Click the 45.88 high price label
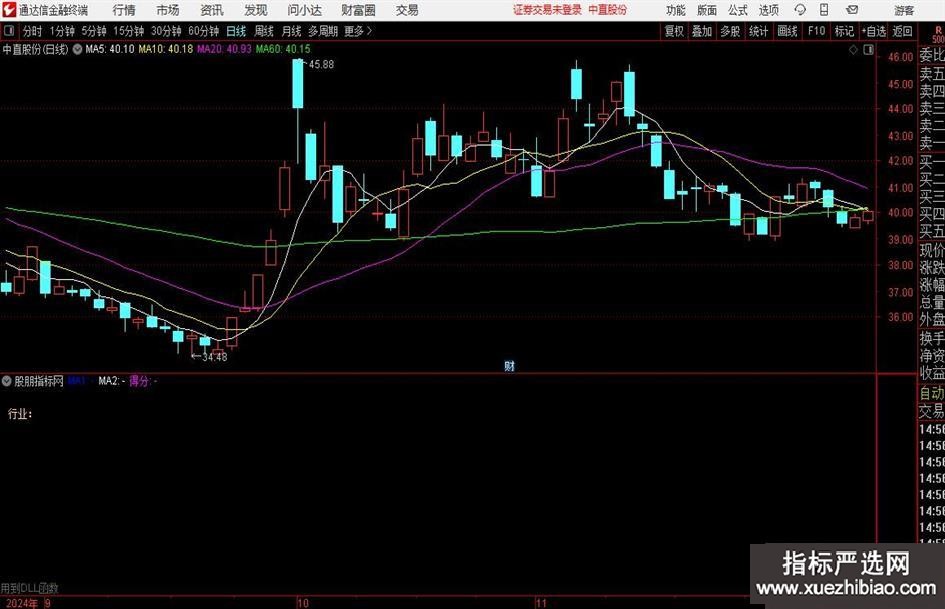Image resolution: width=945 pixels, height=609 pixels. [x=321, y=65]
